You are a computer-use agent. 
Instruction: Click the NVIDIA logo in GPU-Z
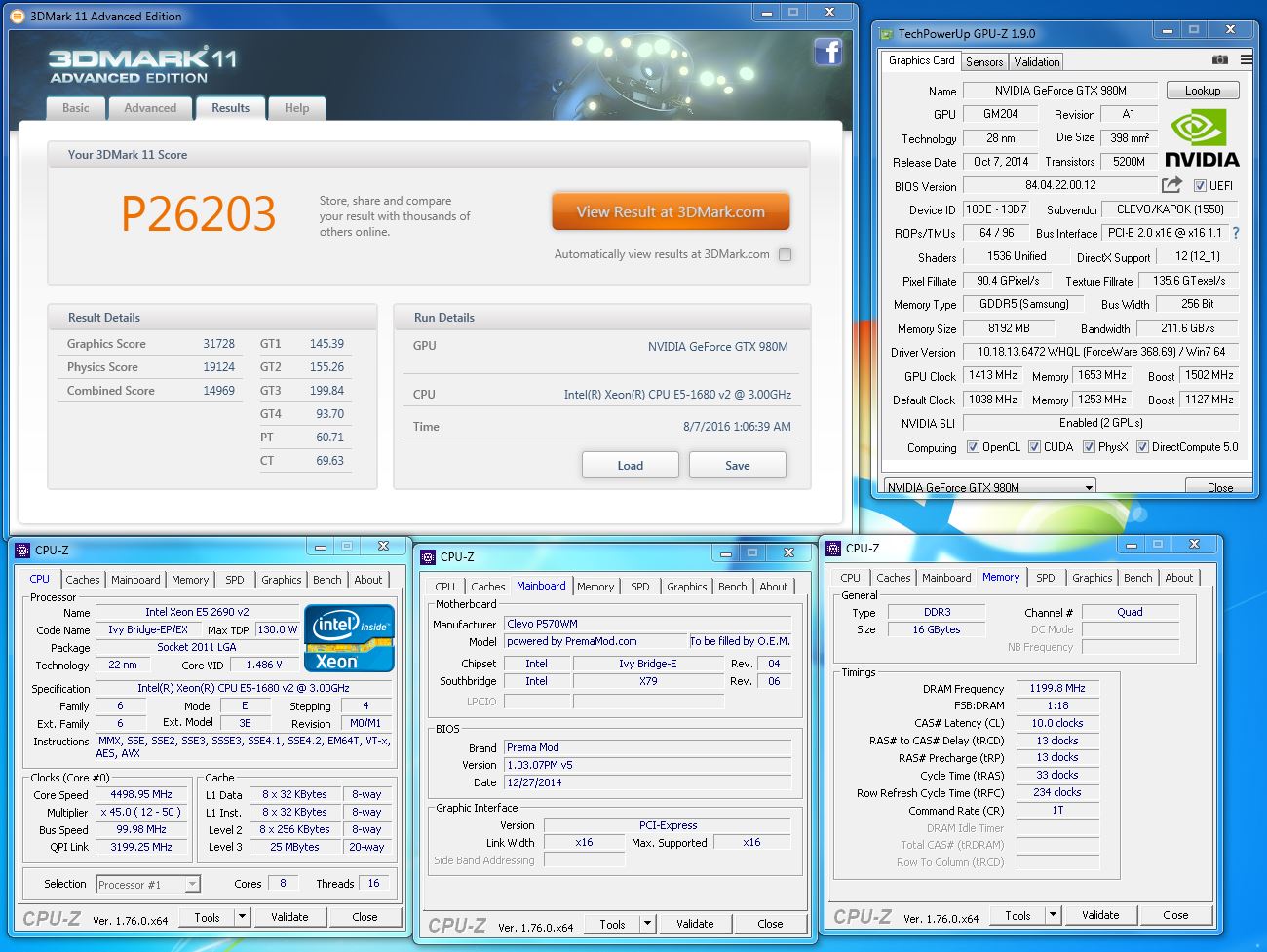1202,139
